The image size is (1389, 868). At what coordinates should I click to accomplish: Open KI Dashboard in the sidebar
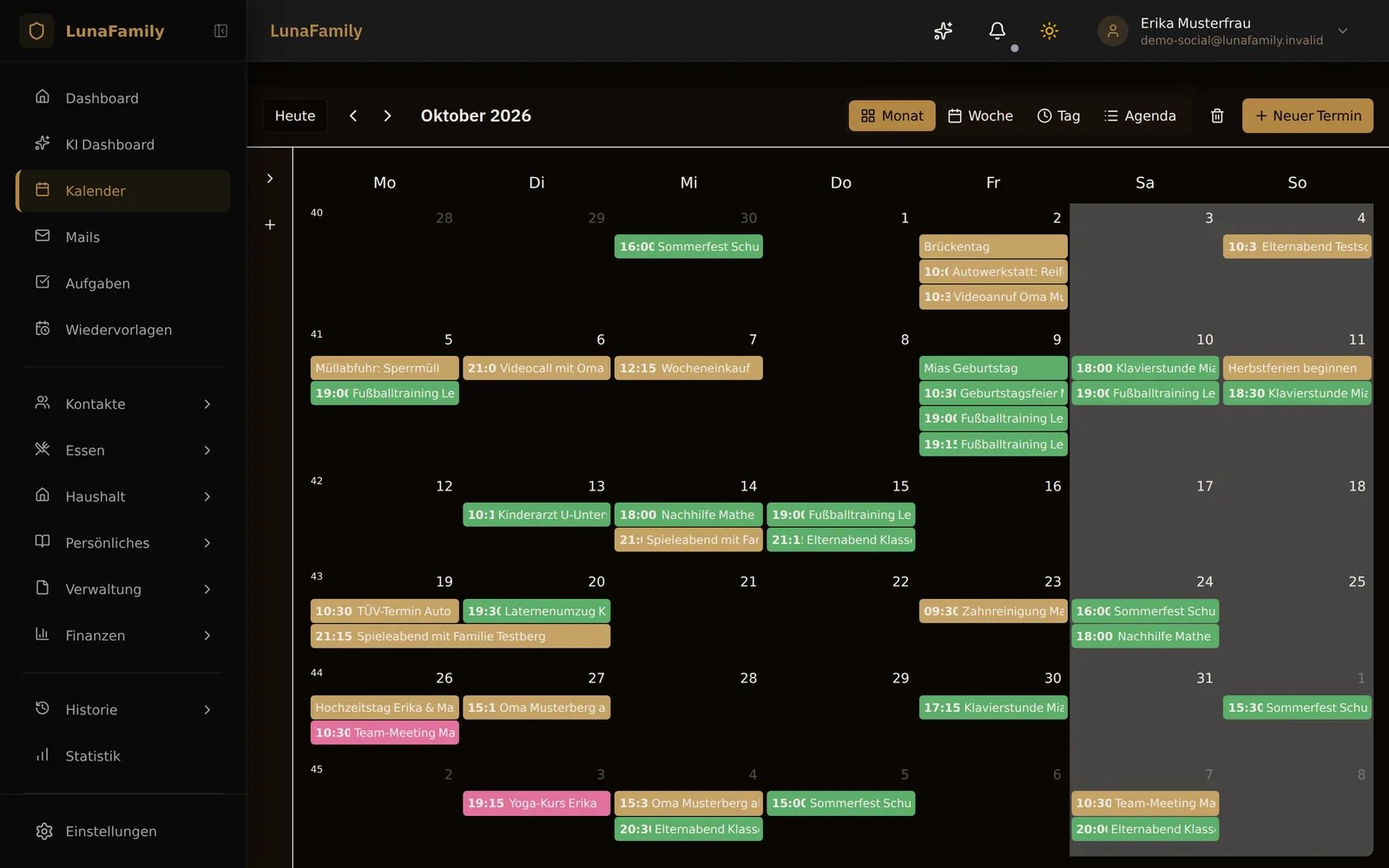[123, 144]
